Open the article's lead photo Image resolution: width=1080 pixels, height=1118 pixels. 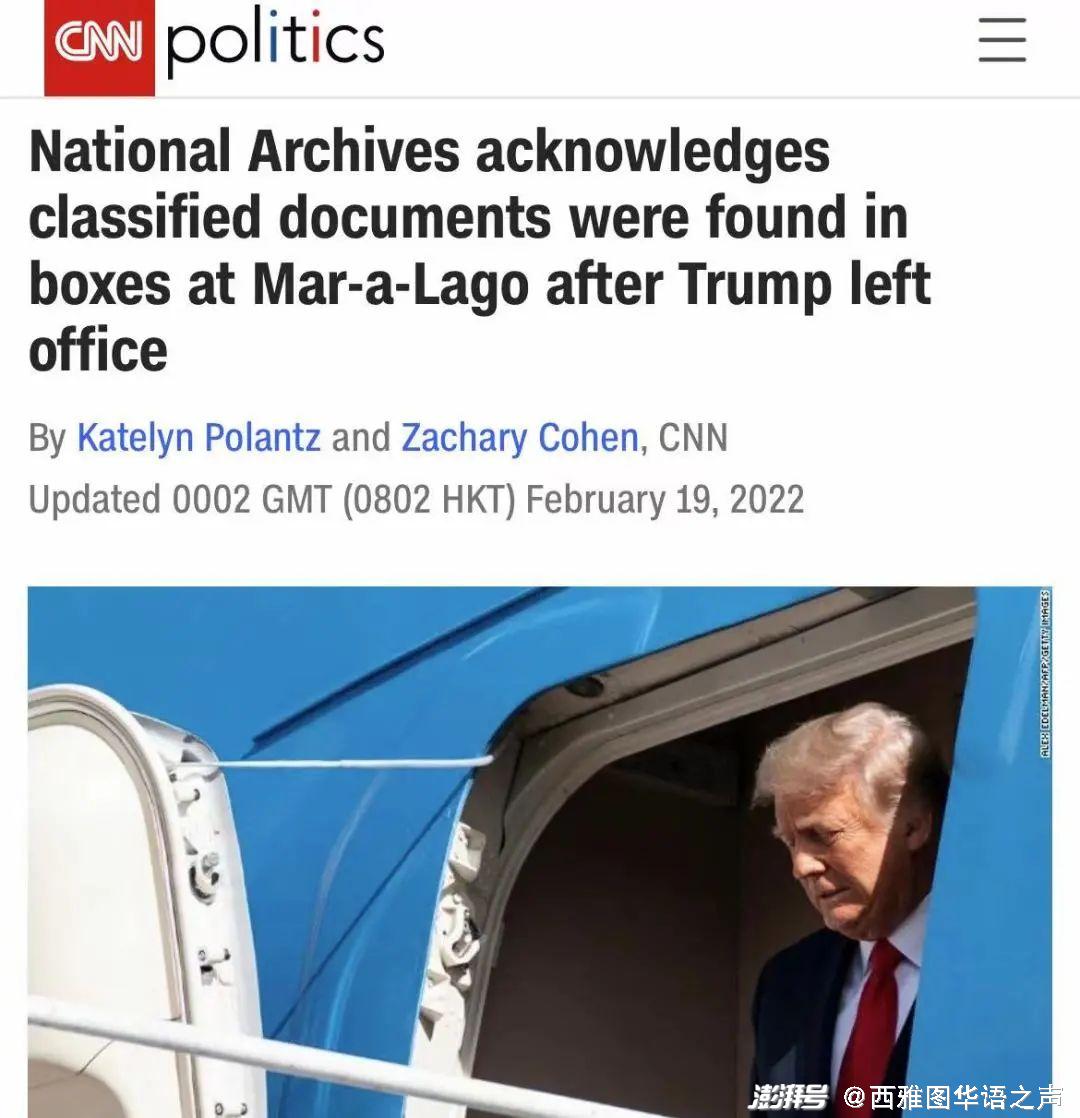(540, 852)
